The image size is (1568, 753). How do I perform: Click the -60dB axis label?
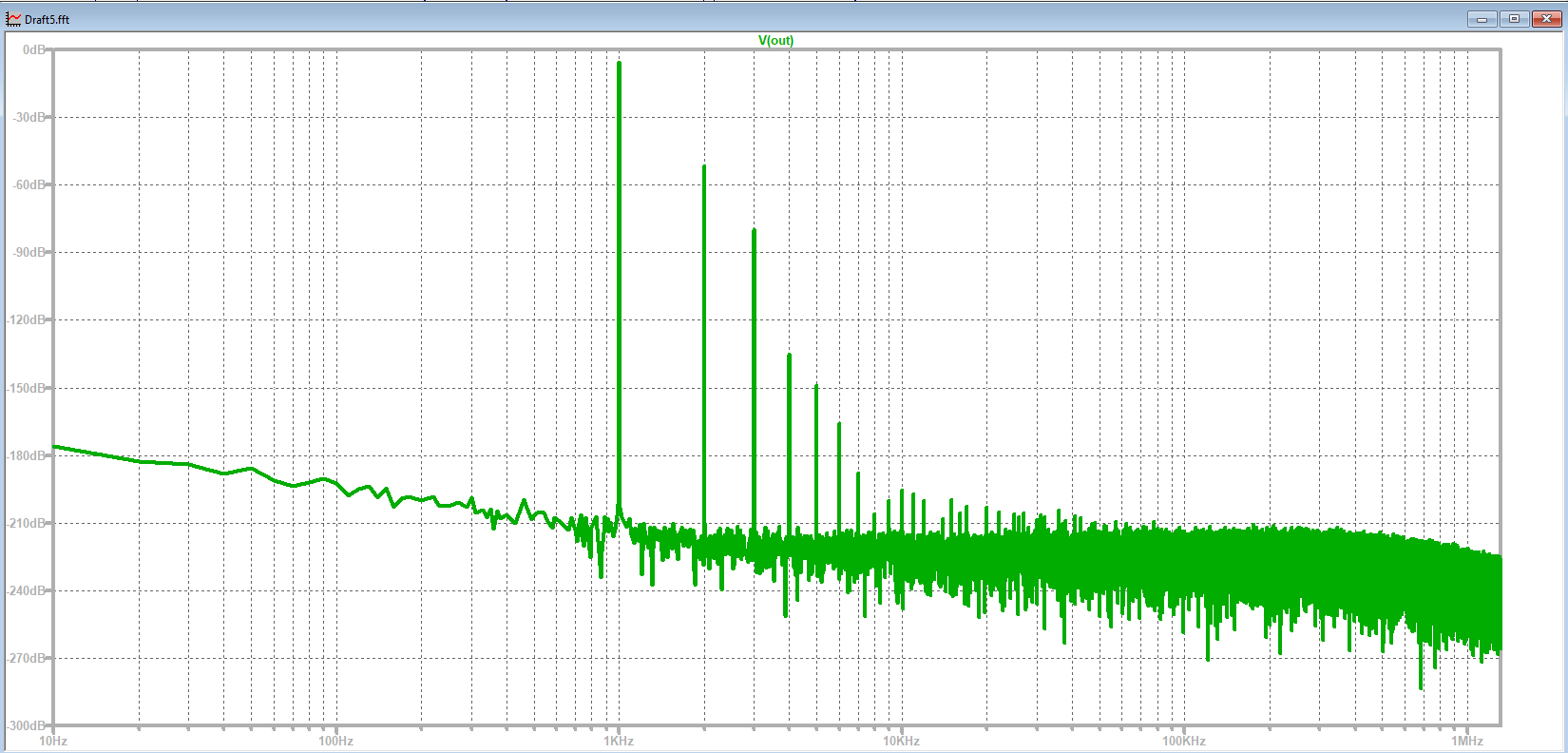[28, 184]
